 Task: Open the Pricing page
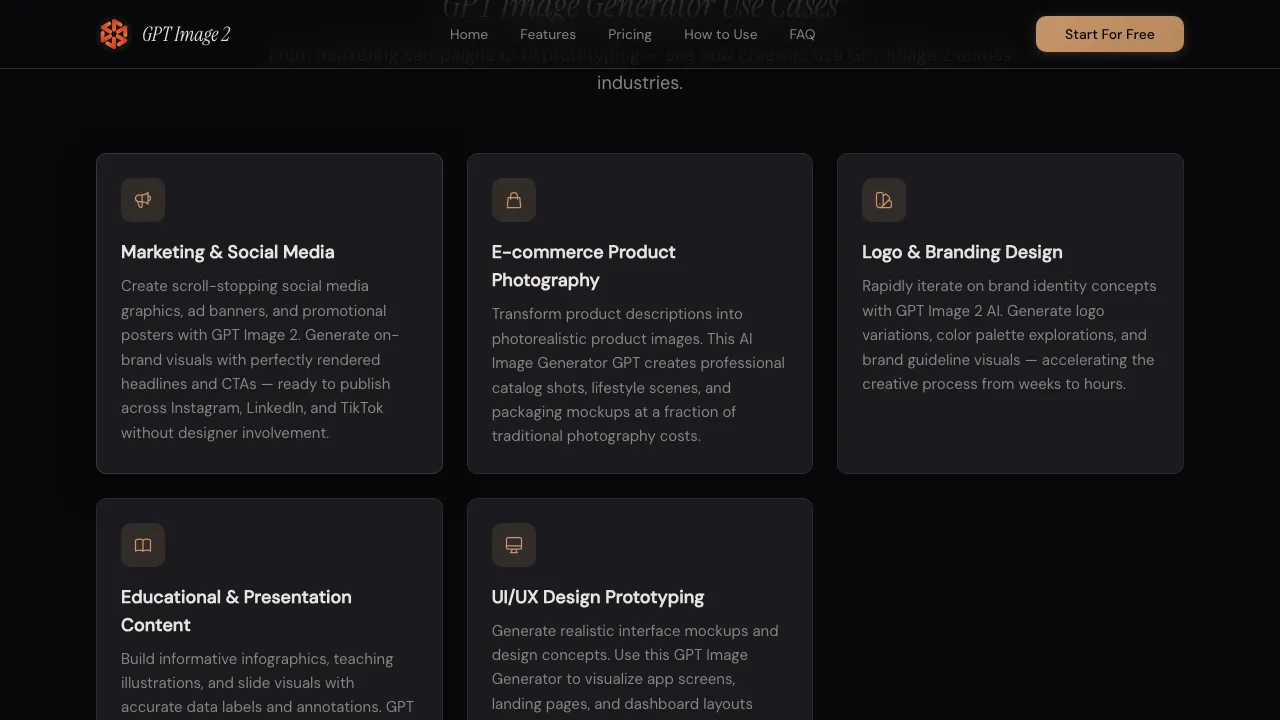tap(629, 34)
